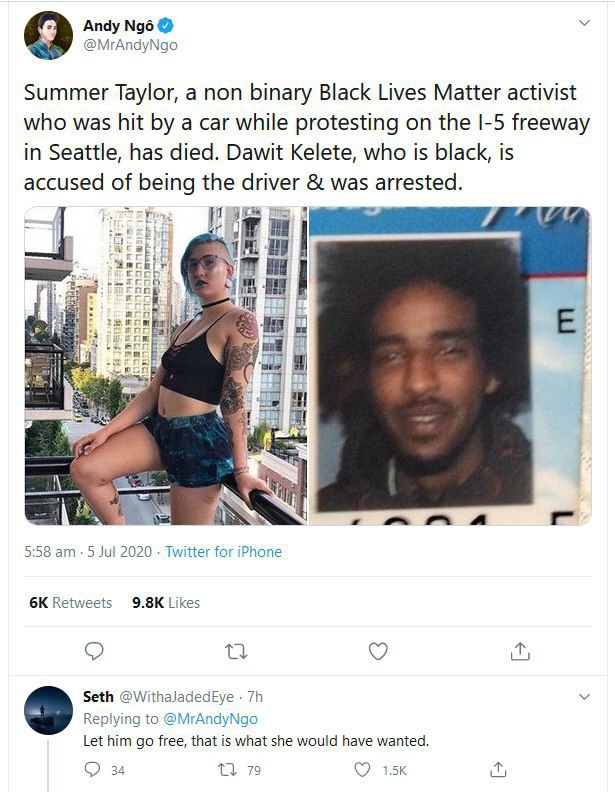This screenshot has height=792, width=615.
Task: Open Andy Ngô's profile avatar
Action: click(x=48, y=36)
